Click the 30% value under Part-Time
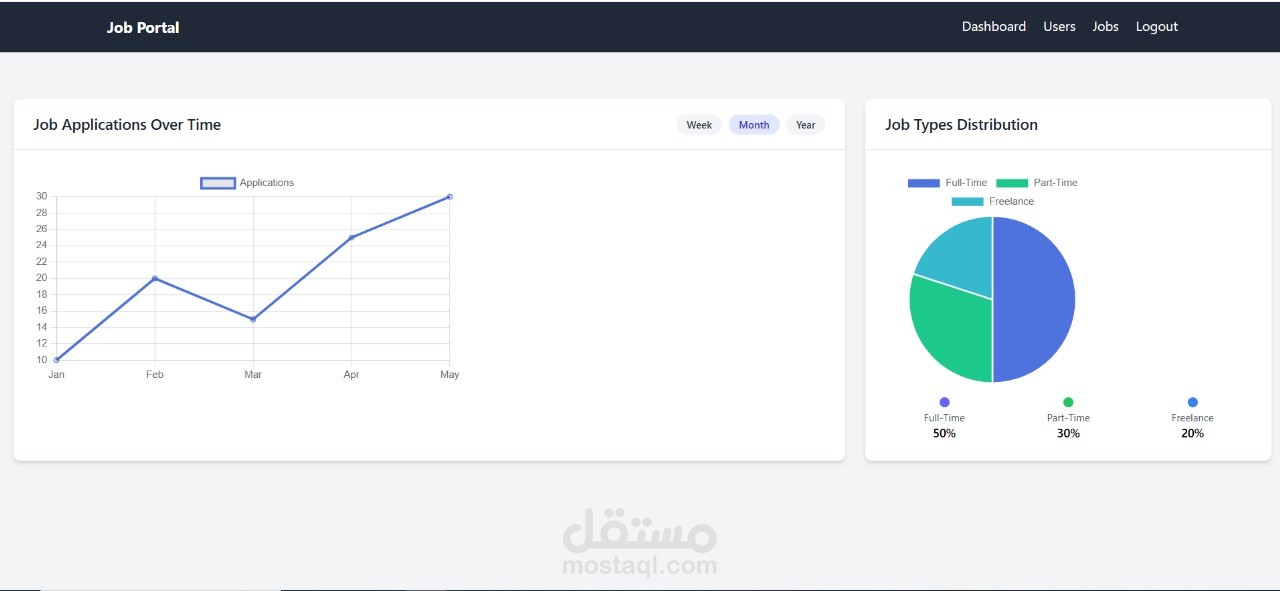 (x=1068, y=433)
